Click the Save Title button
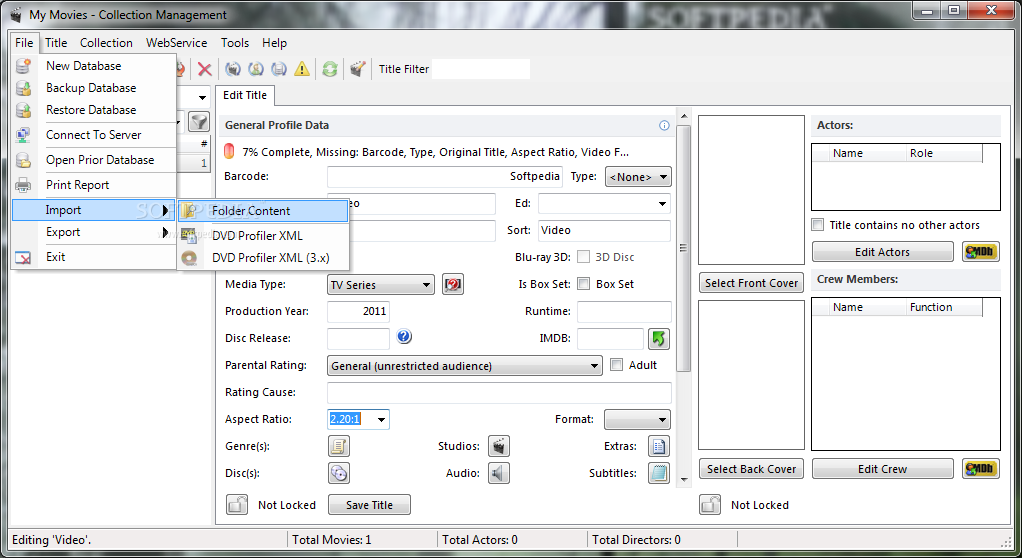Screen dimensions: 1022x558 tap(370, 505)
